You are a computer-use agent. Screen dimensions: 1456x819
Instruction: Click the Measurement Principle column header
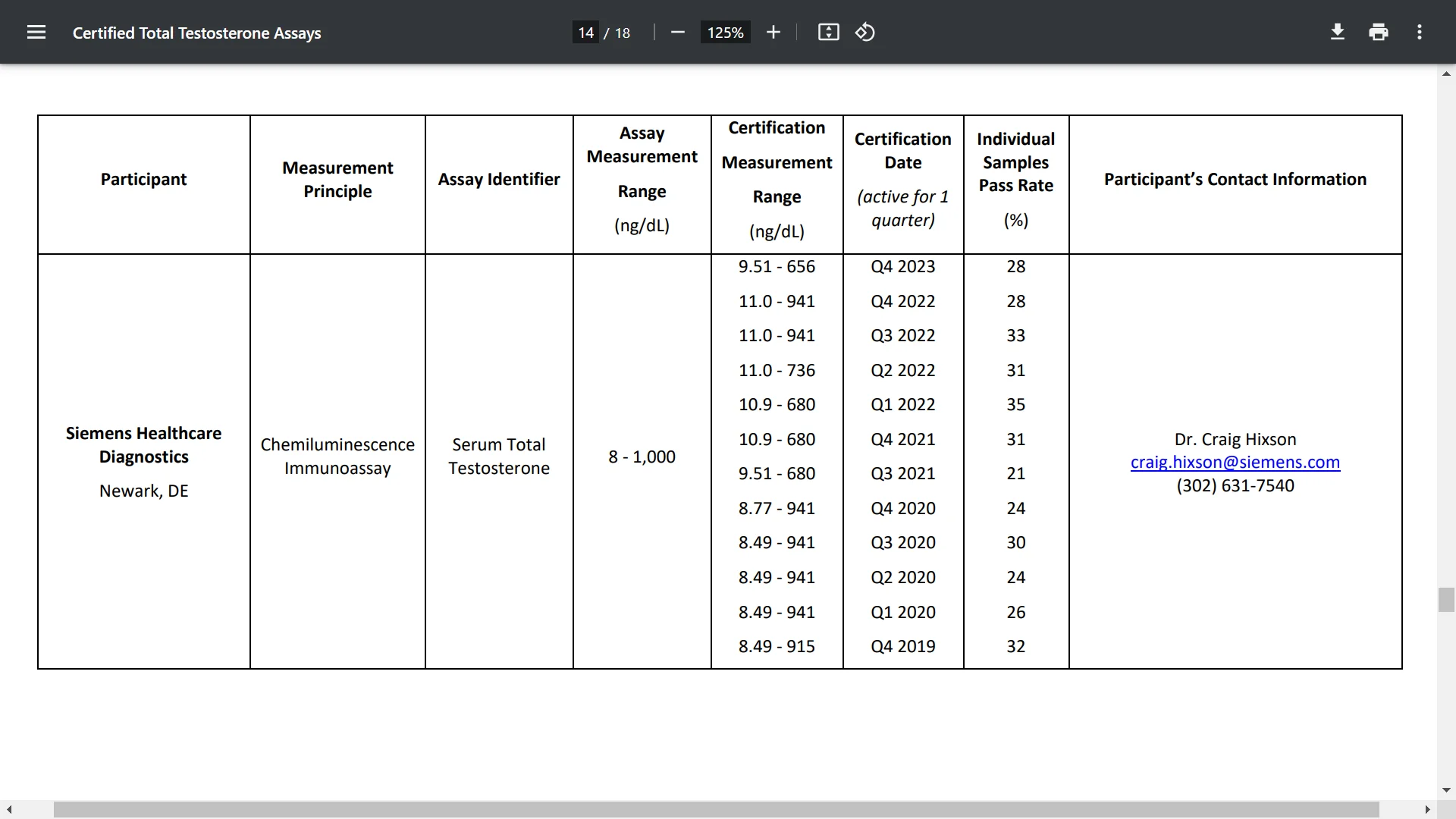337,180
